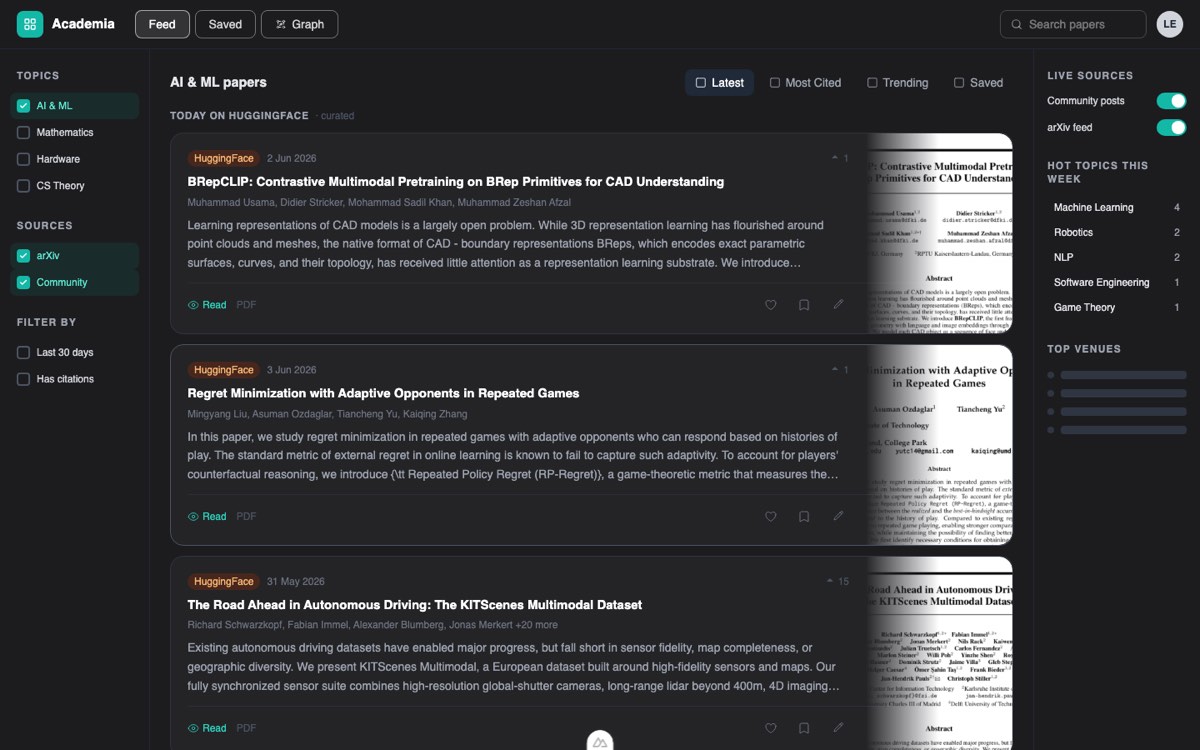Switch to the Saved tab in header

point(225,24)
